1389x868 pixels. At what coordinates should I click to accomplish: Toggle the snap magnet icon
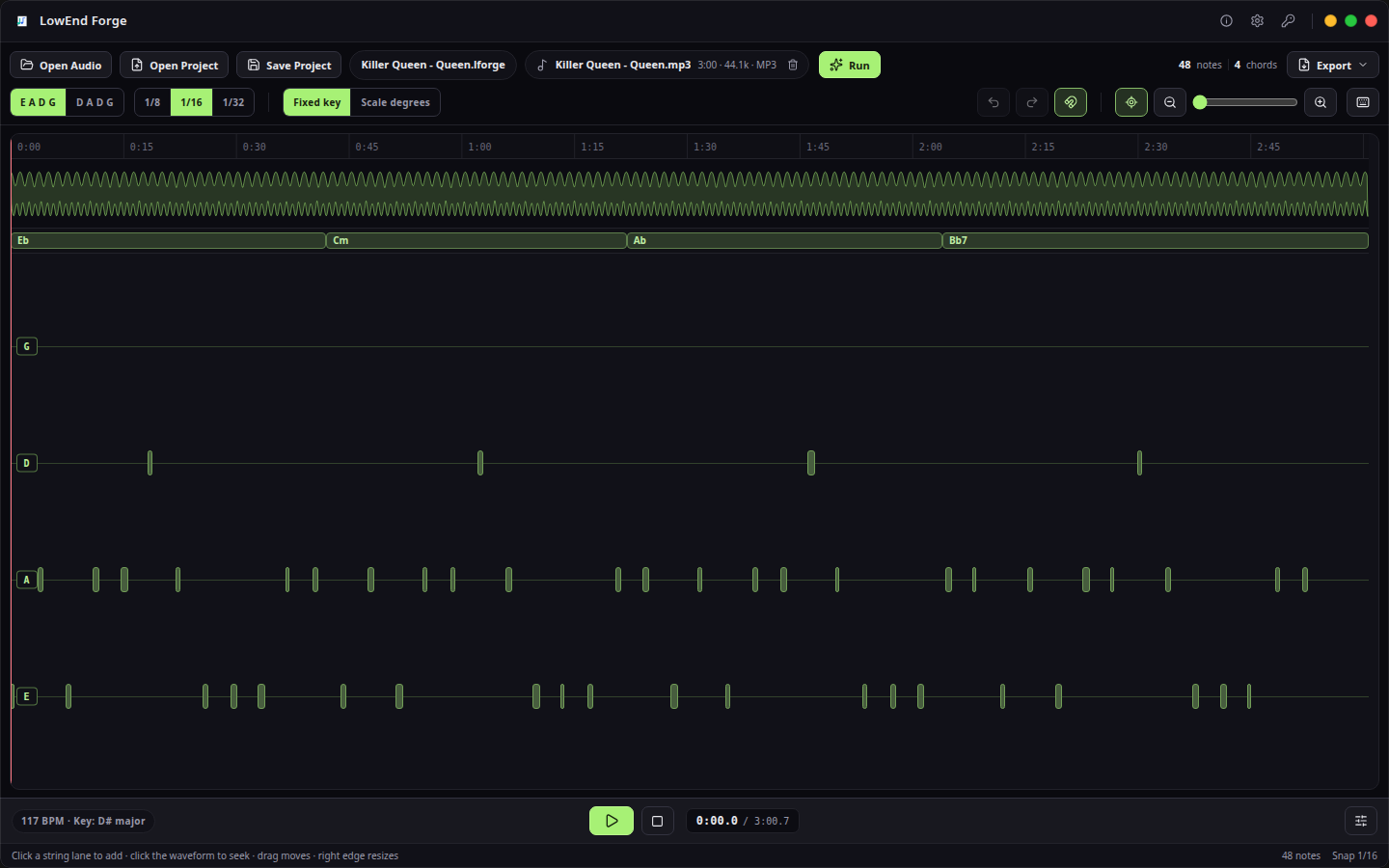click(1071, 102)
